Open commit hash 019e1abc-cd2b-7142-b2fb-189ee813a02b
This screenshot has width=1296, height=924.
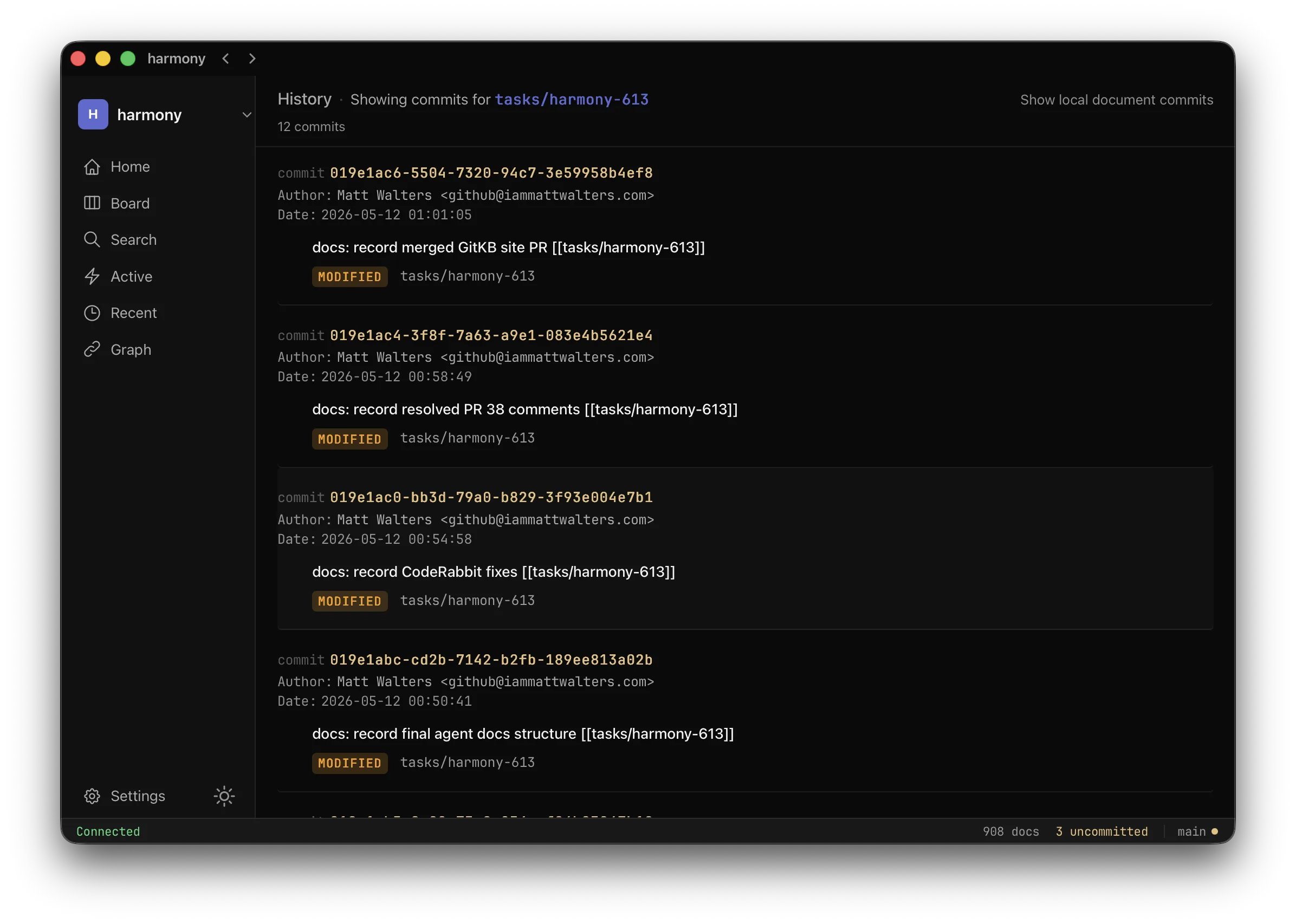491,660
